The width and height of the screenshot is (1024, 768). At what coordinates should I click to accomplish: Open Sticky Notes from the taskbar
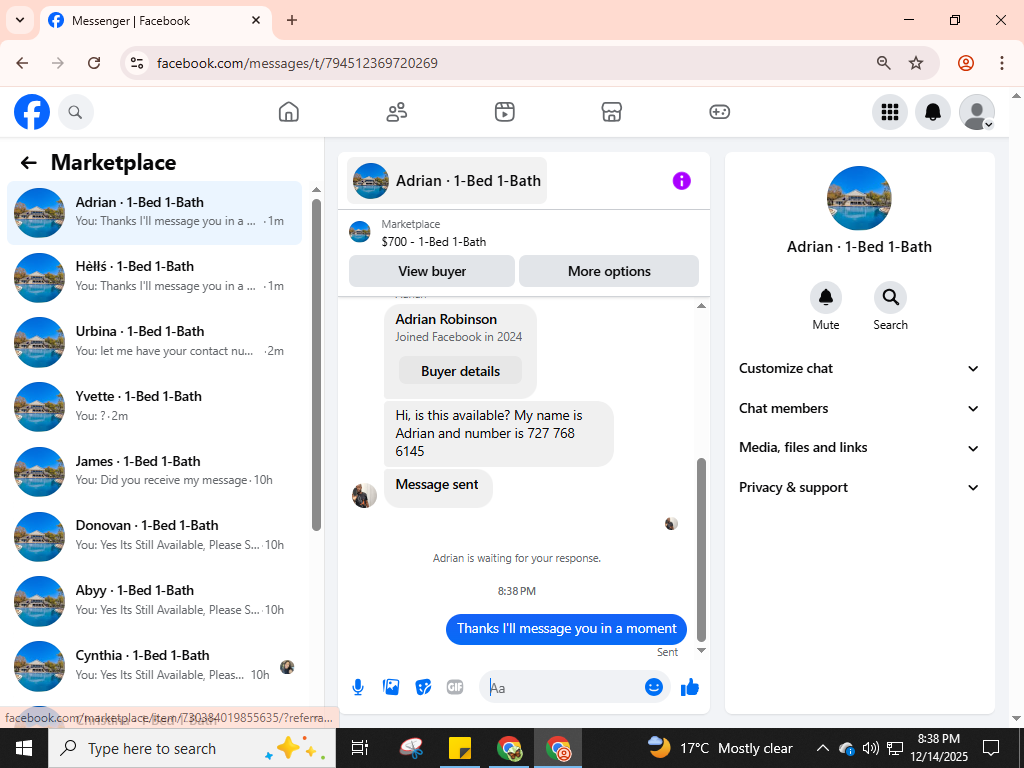(460, 748)
